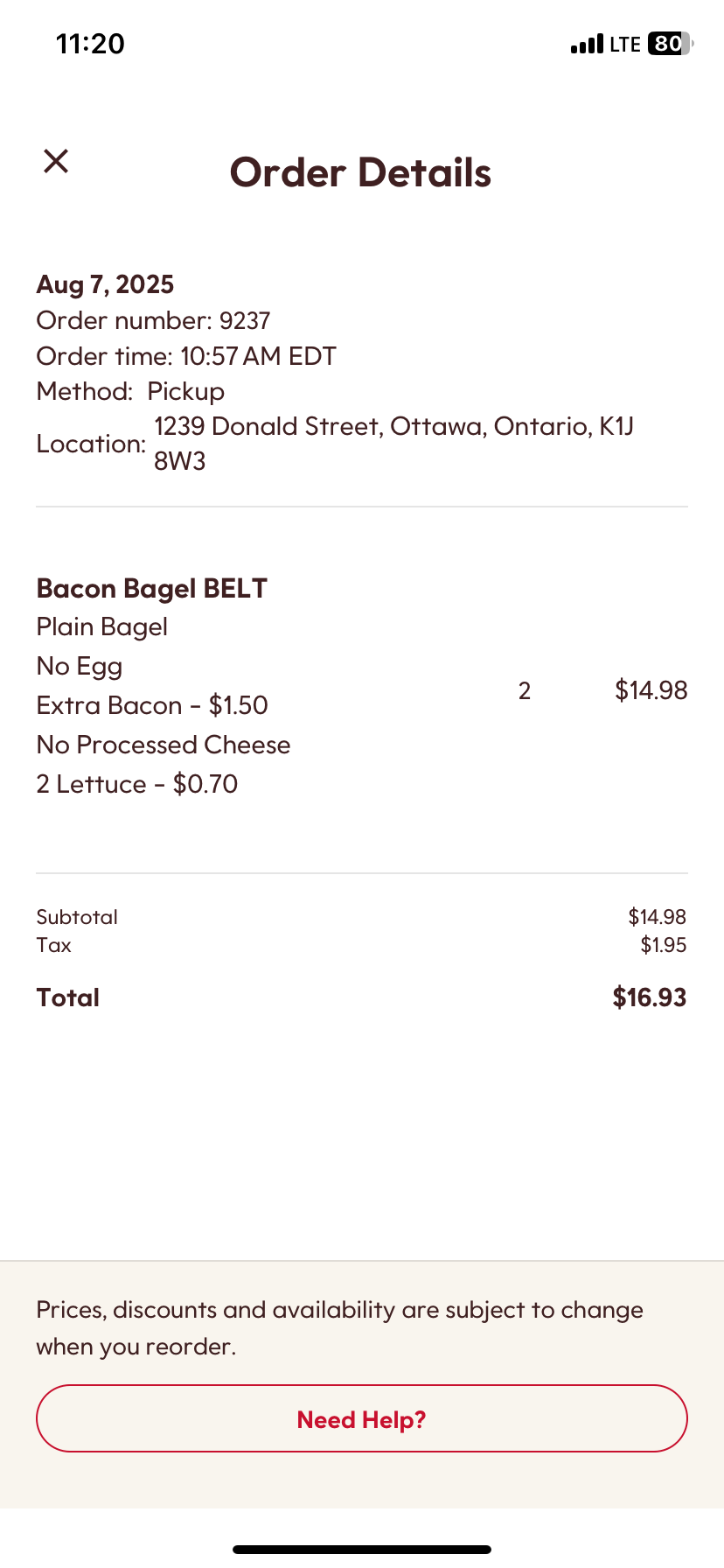Image resolution: width=724 pixels, height=1568 pixels.
Task: Tap the Total amount $16.93
Action: [650, 997]
